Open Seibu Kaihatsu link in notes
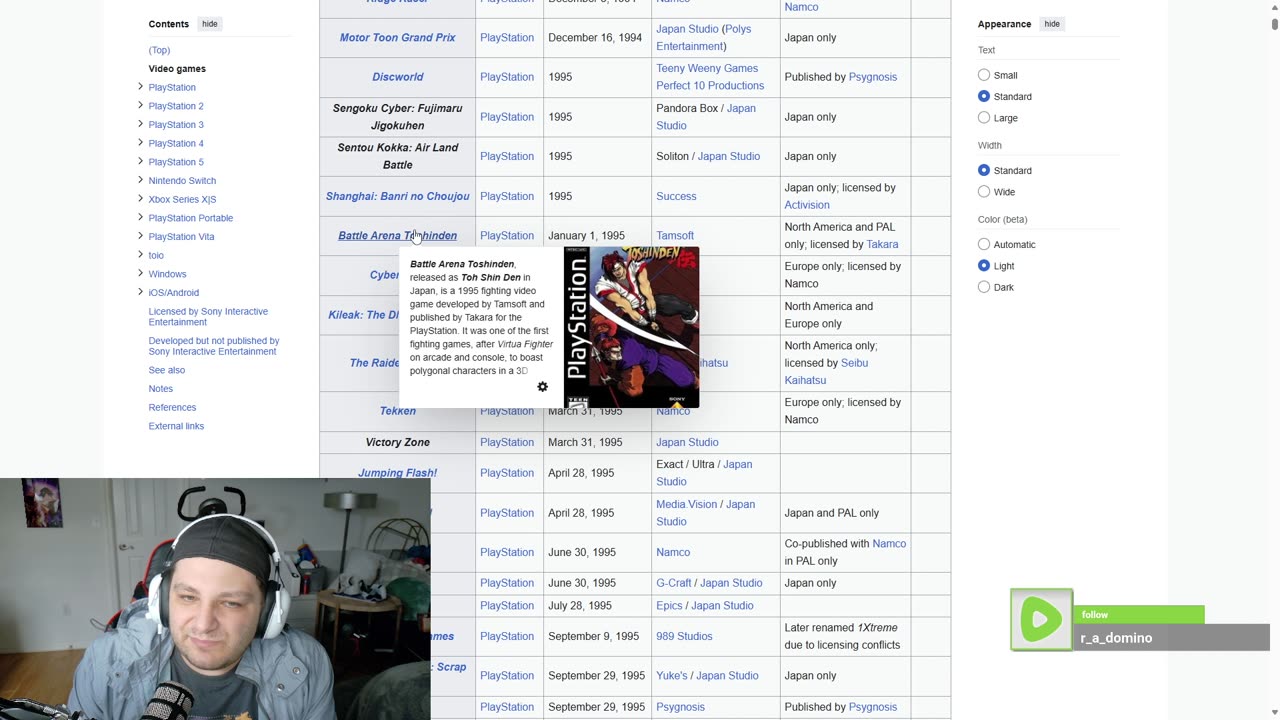Viewport: 1280px width, 720px height. click(x=826, y=372)
